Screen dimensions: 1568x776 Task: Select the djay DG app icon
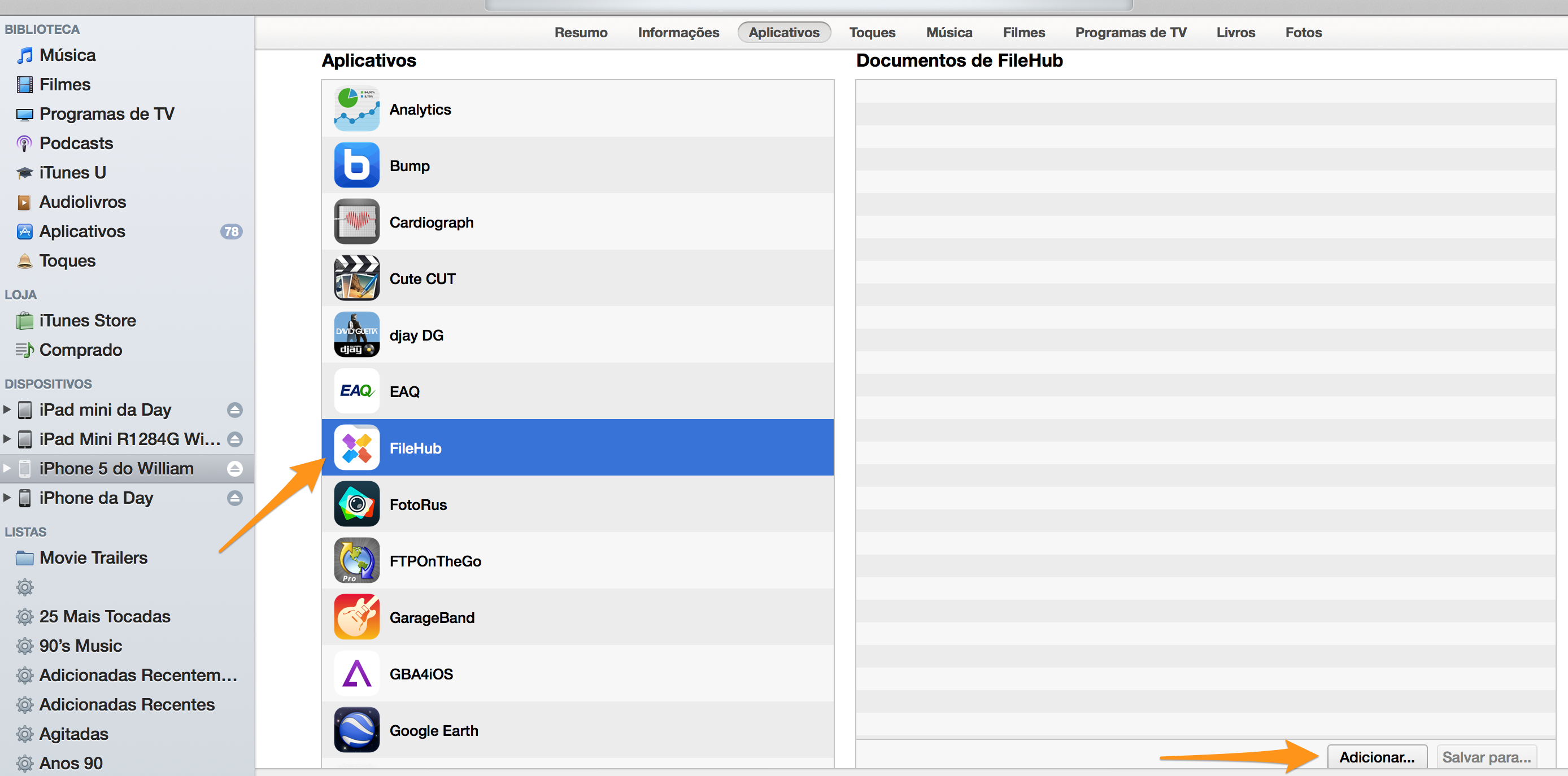(356, 335)
